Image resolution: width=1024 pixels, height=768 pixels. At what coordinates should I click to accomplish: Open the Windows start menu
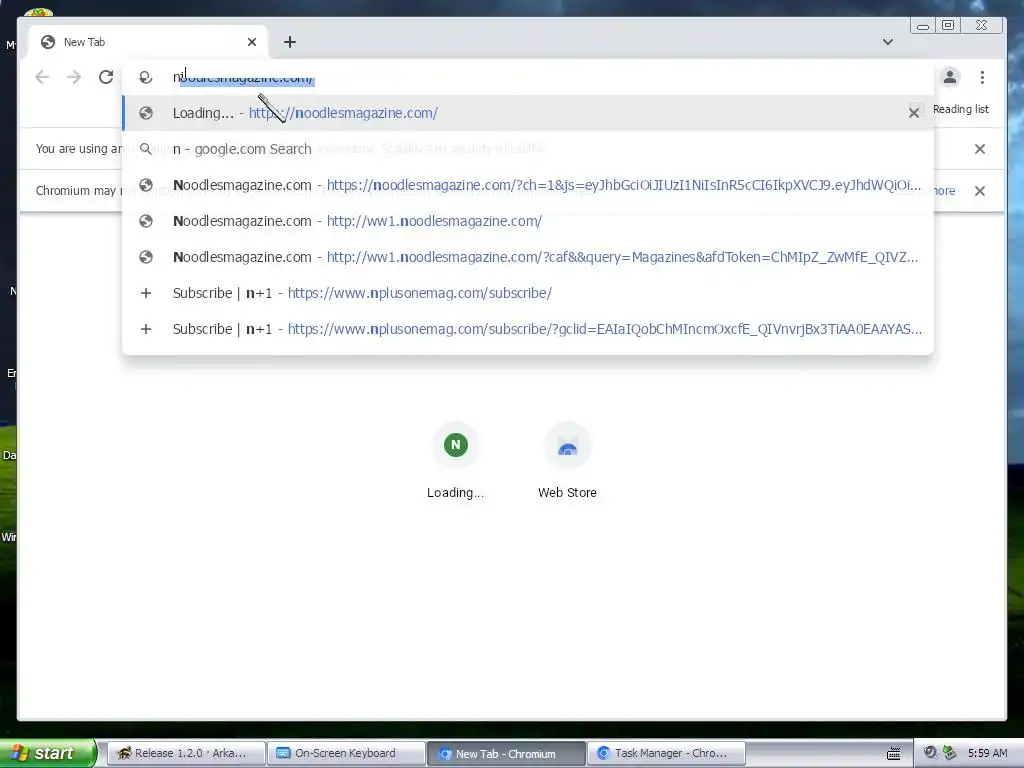[x=47, y=753]
